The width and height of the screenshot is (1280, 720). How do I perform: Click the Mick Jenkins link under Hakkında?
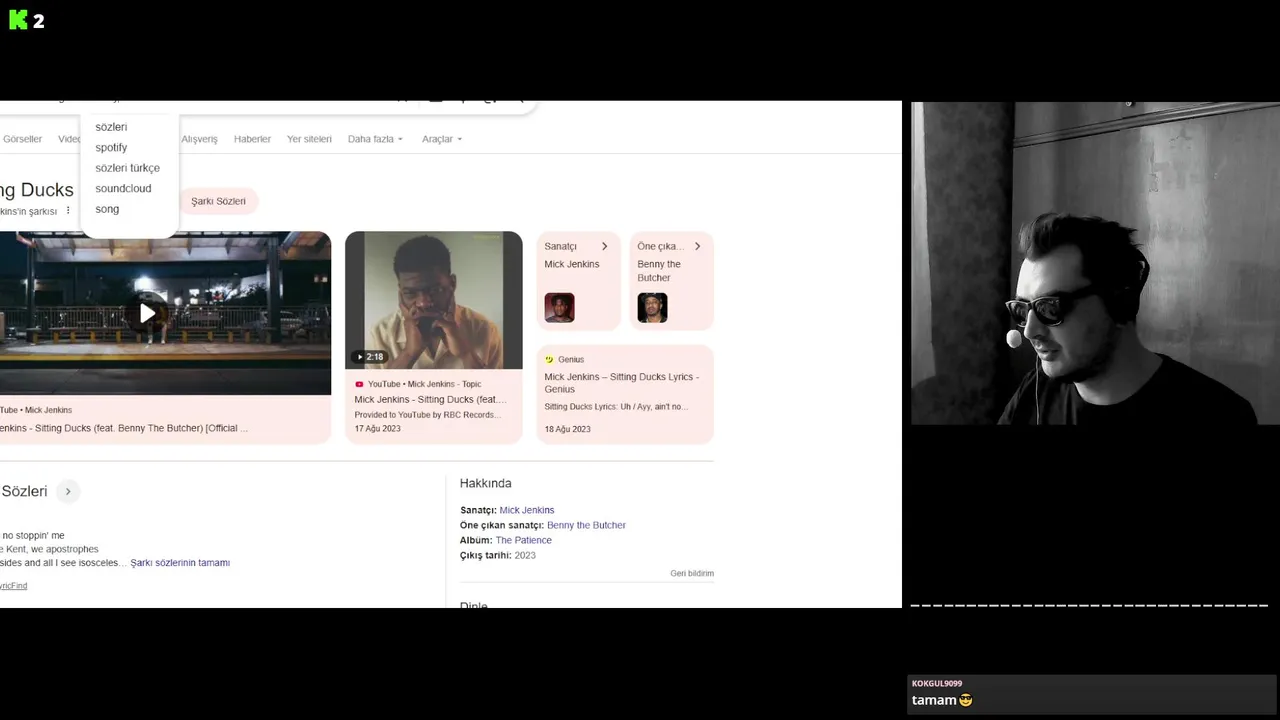[527, 510]
